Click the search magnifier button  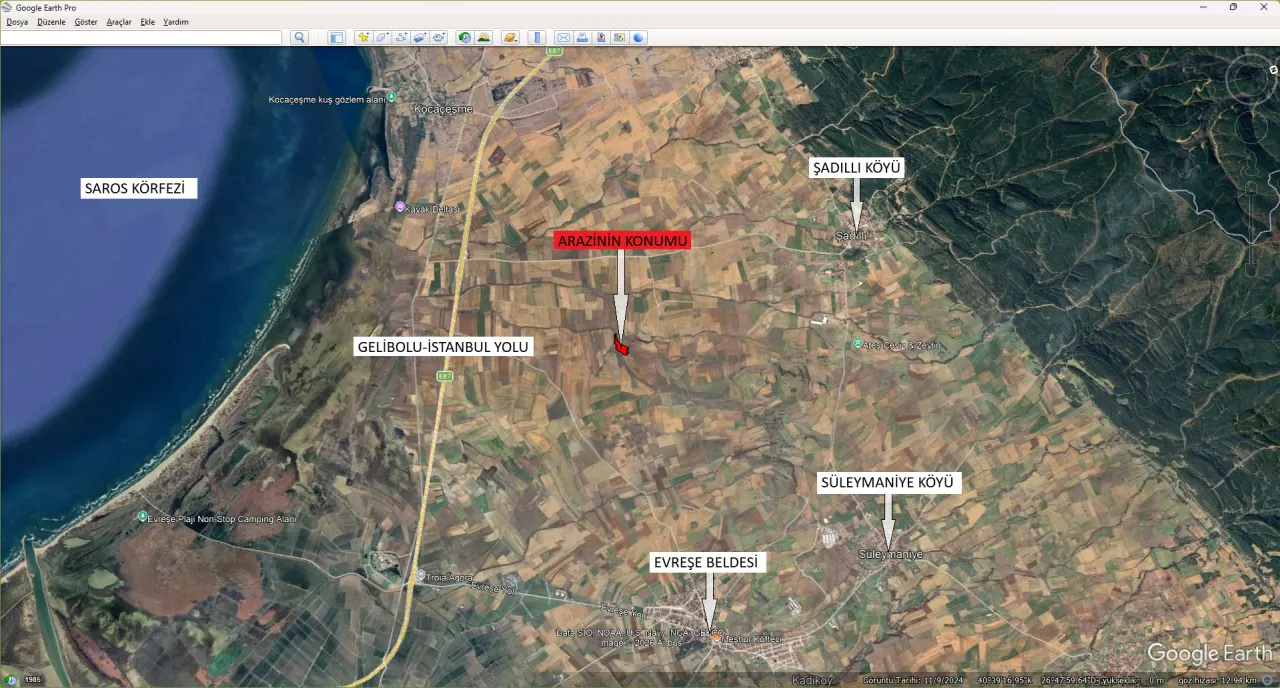(299, 37)
